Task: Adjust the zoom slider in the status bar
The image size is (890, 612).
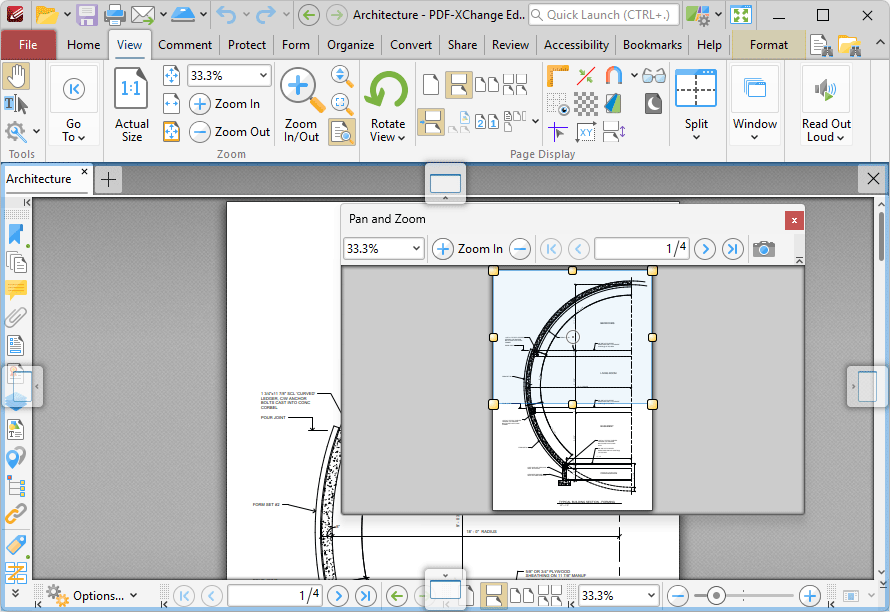Action: click(x=717, y=595)
